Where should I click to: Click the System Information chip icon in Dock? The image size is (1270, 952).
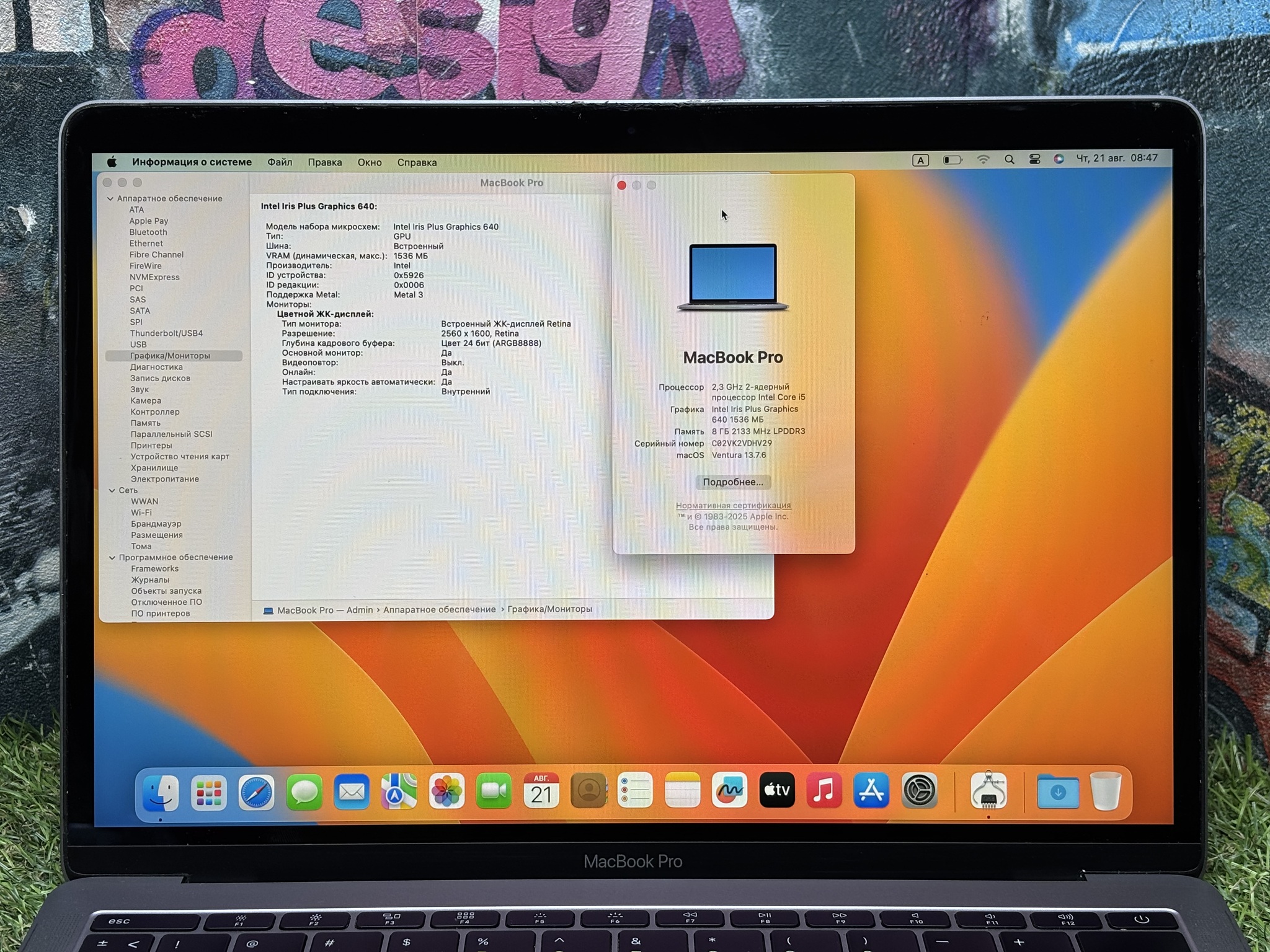coord(988,791)
